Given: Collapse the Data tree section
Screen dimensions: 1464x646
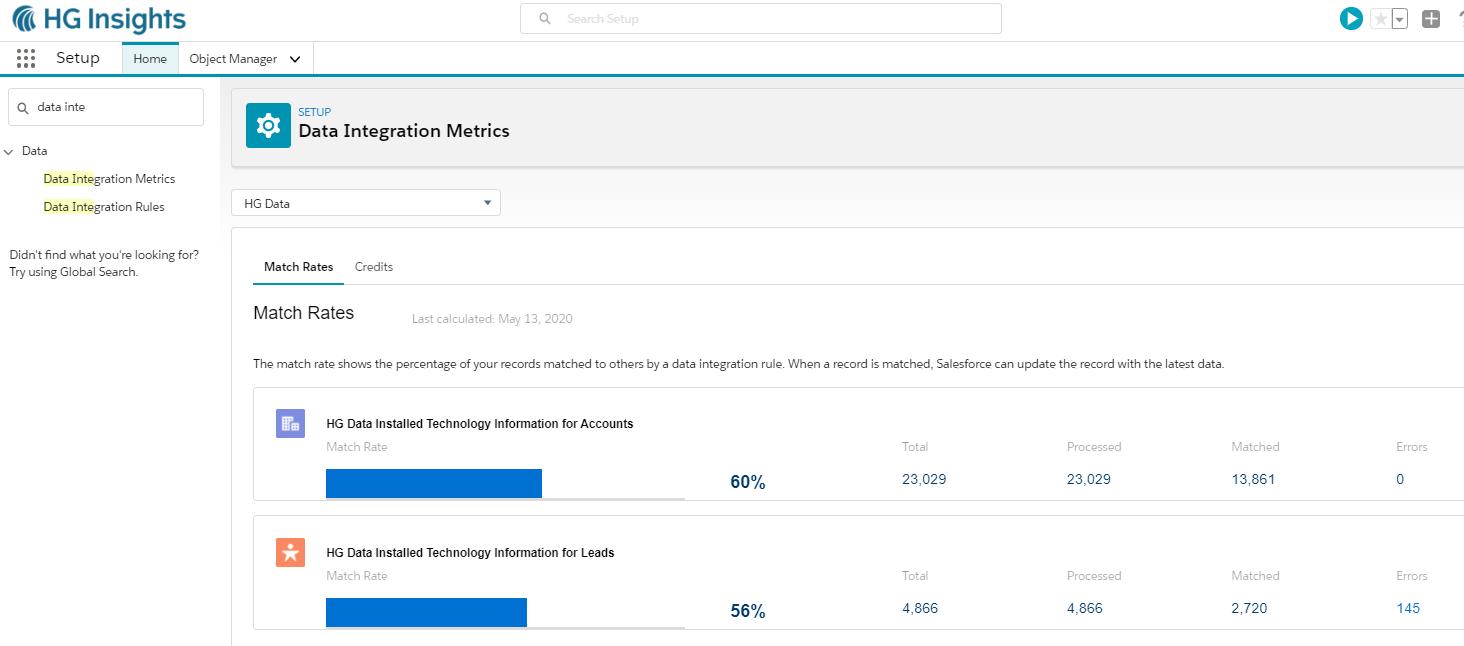Looking at the screenshot, I should click(9, 152).
